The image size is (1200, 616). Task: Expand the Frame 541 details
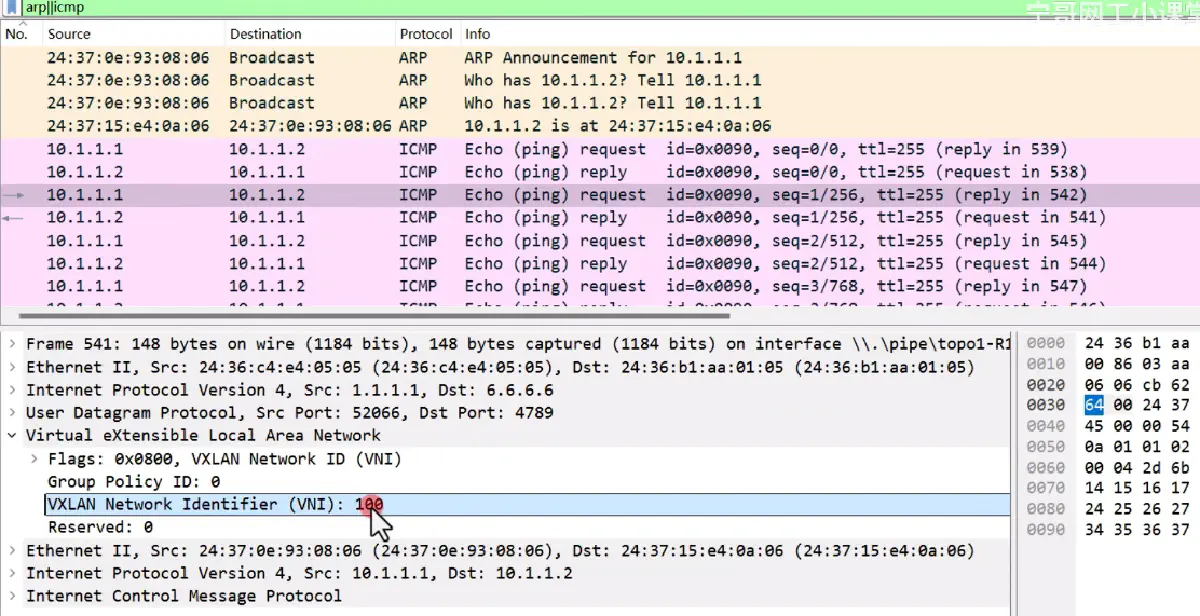(12, 344)
